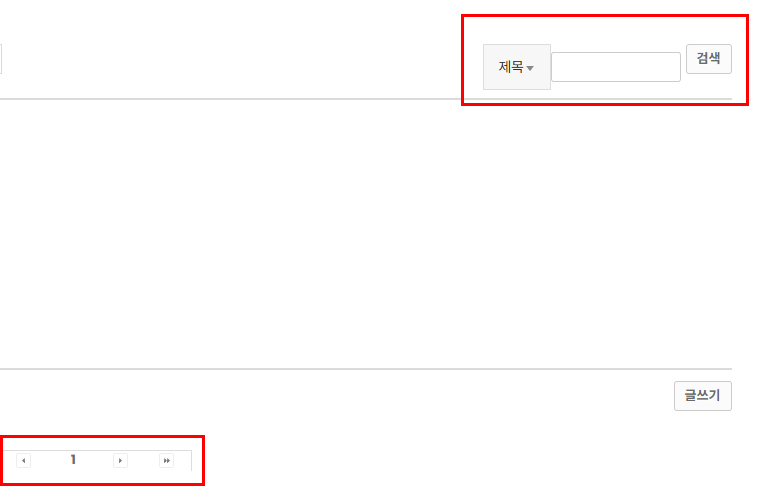Click the small triangle beside 제목
The width and height of the screenshot is (769, 491).
pos(530,68)
